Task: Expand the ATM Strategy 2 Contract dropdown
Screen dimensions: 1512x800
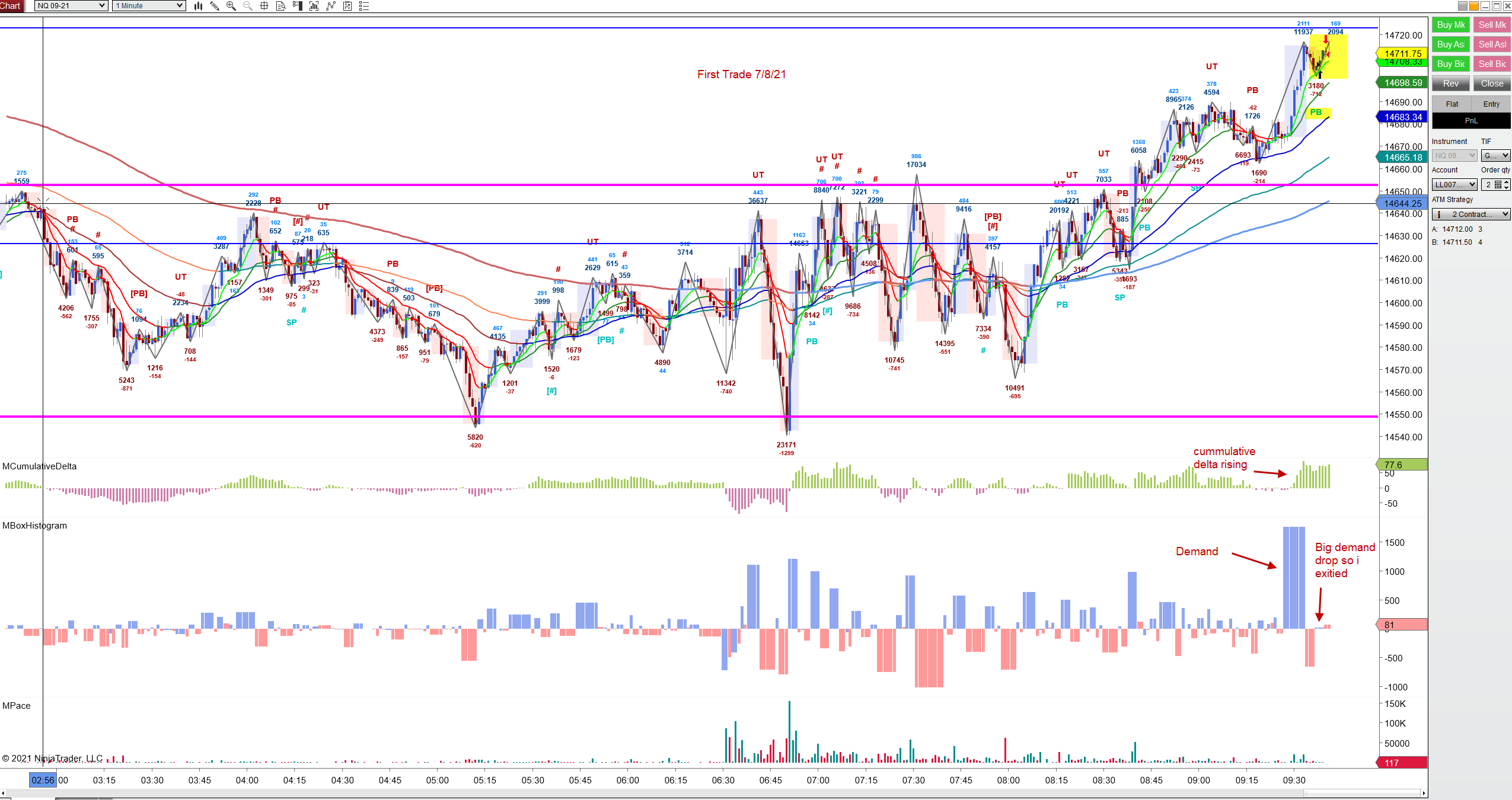Action: pyautogui.click(x=1471, y=215)
